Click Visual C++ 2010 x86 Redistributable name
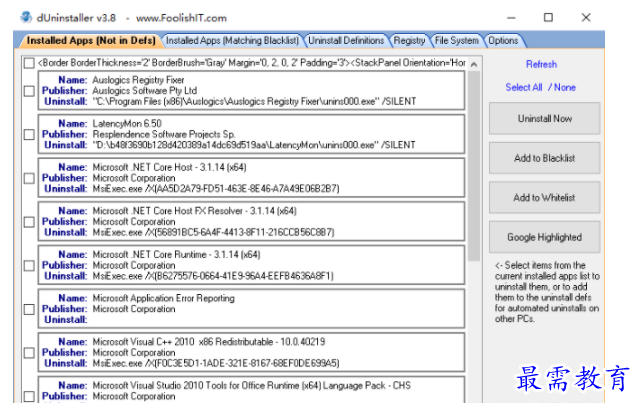Image resolution: width=638 pixels, height=410 pixels. click(209, 342)
